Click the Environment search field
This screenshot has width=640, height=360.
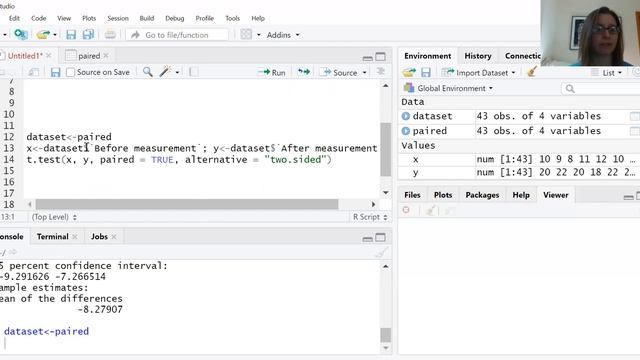[602, 89]
